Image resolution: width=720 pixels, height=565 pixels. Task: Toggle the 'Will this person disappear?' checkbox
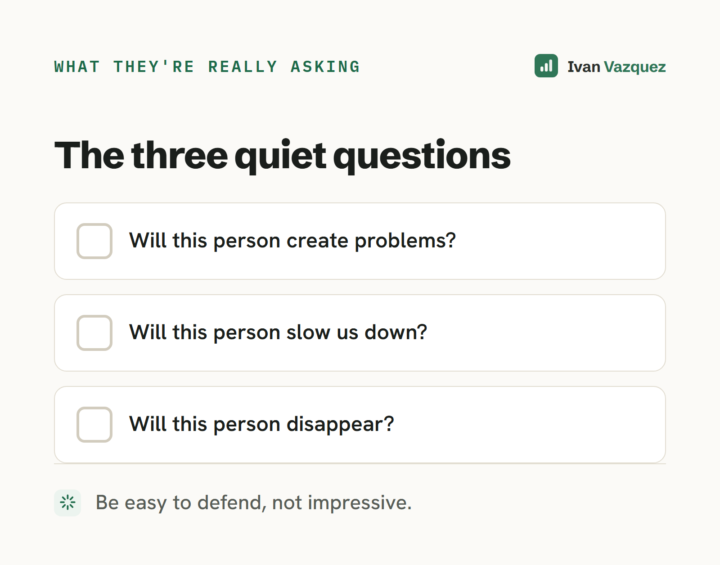point(94,424)
